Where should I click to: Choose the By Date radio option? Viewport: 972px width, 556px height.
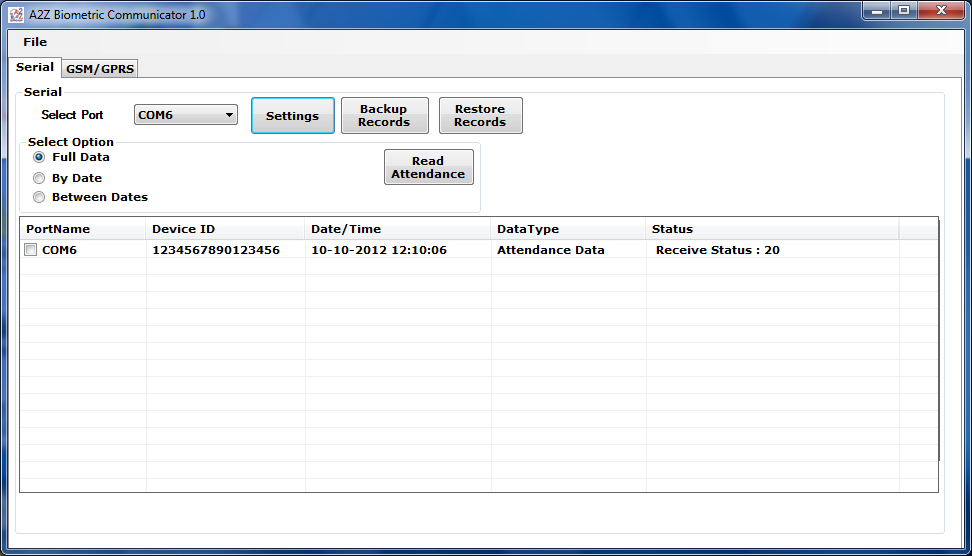click(x=39, y=178)
